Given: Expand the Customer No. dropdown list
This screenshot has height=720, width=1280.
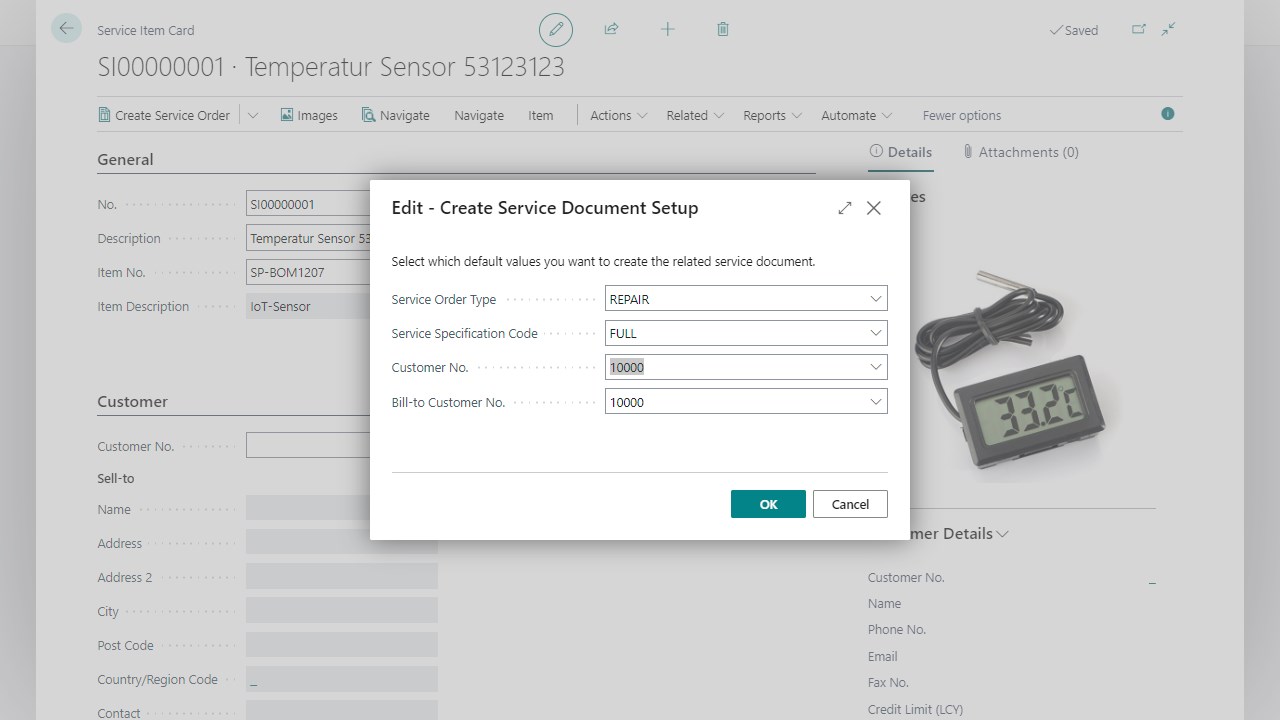Looking at the screenshot, I should pos(876,367).
